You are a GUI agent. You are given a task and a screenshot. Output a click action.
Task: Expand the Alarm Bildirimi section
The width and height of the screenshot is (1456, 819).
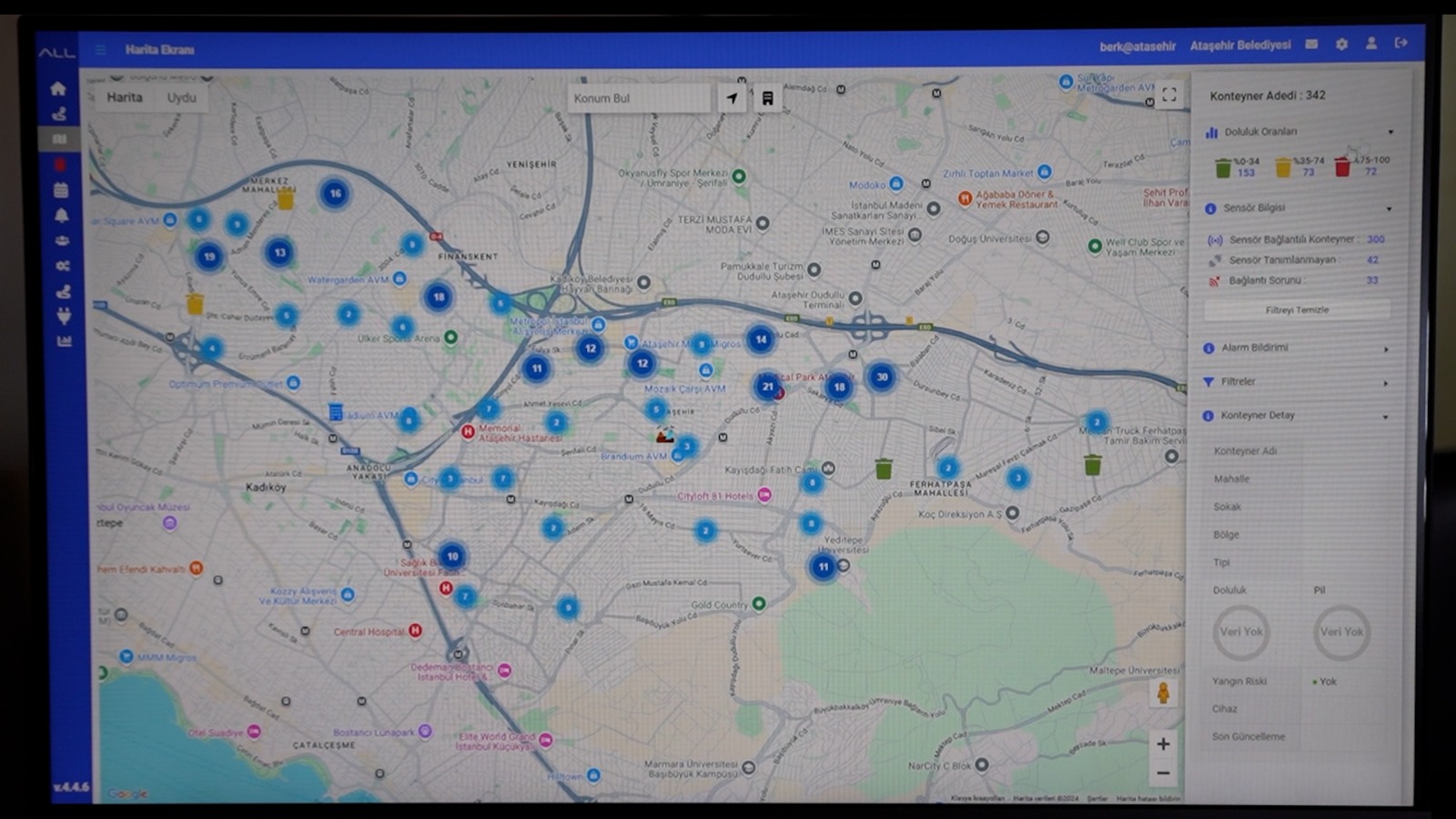1385,349
